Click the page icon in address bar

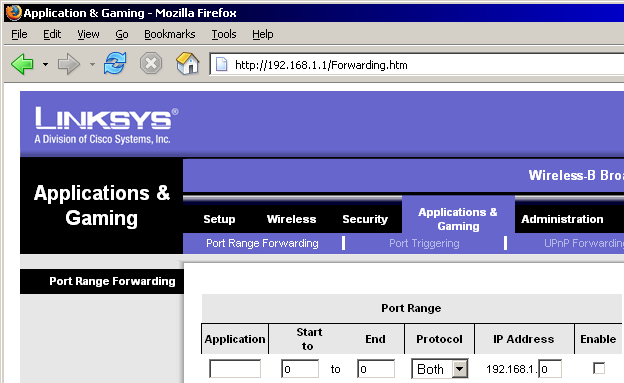pyautogui.click(x=222, y=64)
